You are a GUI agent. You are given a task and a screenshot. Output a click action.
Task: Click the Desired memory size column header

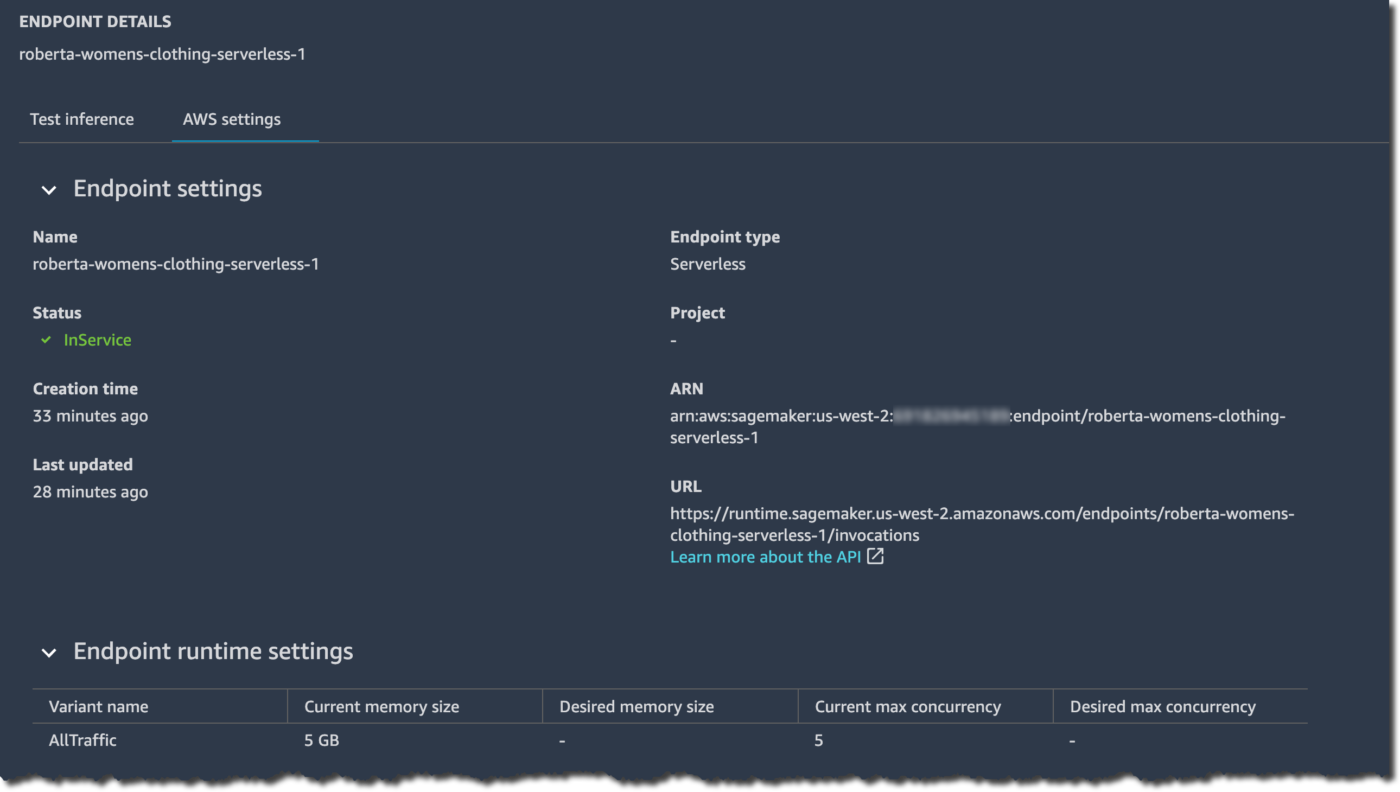pyautogui.click(x=635, y=706)
